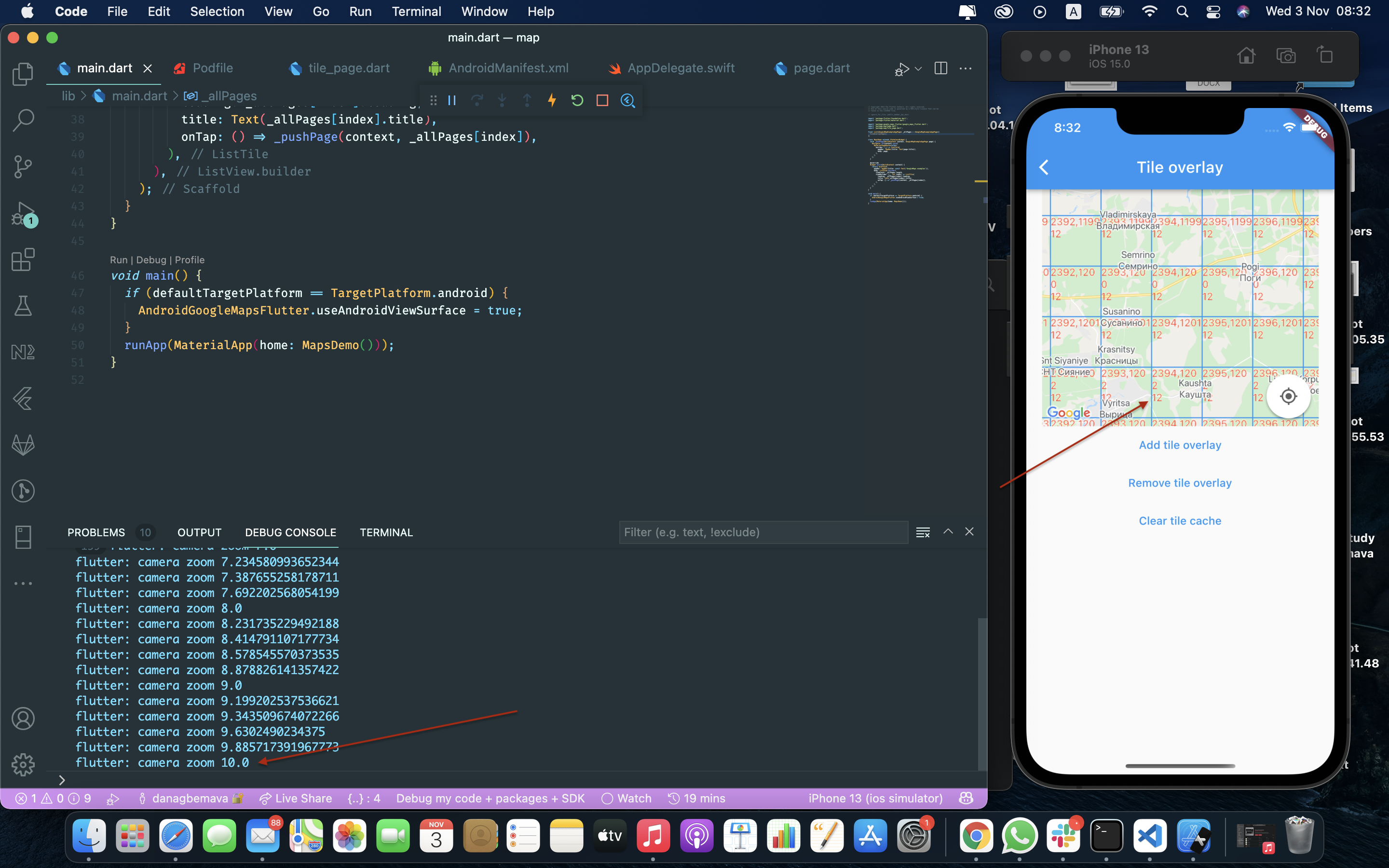Select iPhone 13 (ios simulator) device in status bar

875,798
